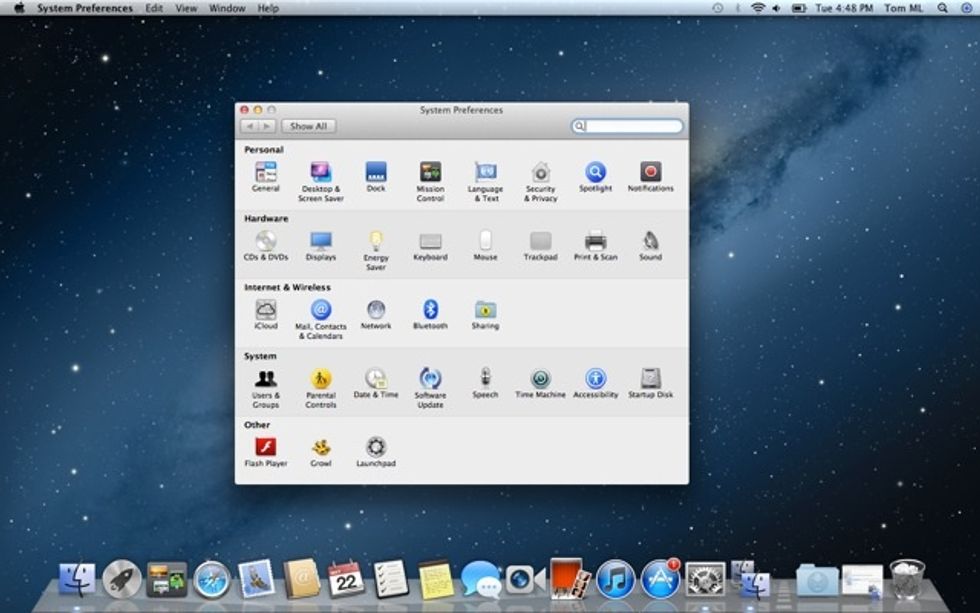The height and width of the screenshot is (613, 980).
Task: Click the back navigation arrow
Action: point(248,126)
